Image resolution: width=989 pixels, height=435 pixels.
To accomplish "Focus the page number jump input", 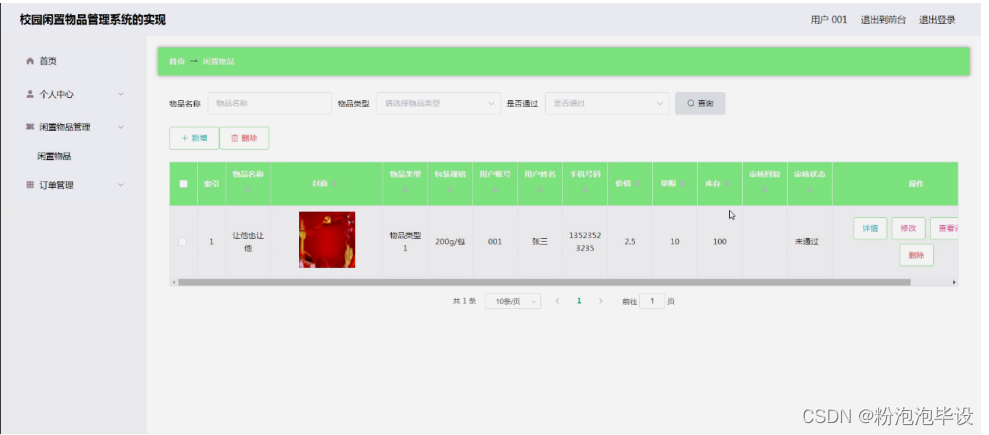I will coord(652,301).
